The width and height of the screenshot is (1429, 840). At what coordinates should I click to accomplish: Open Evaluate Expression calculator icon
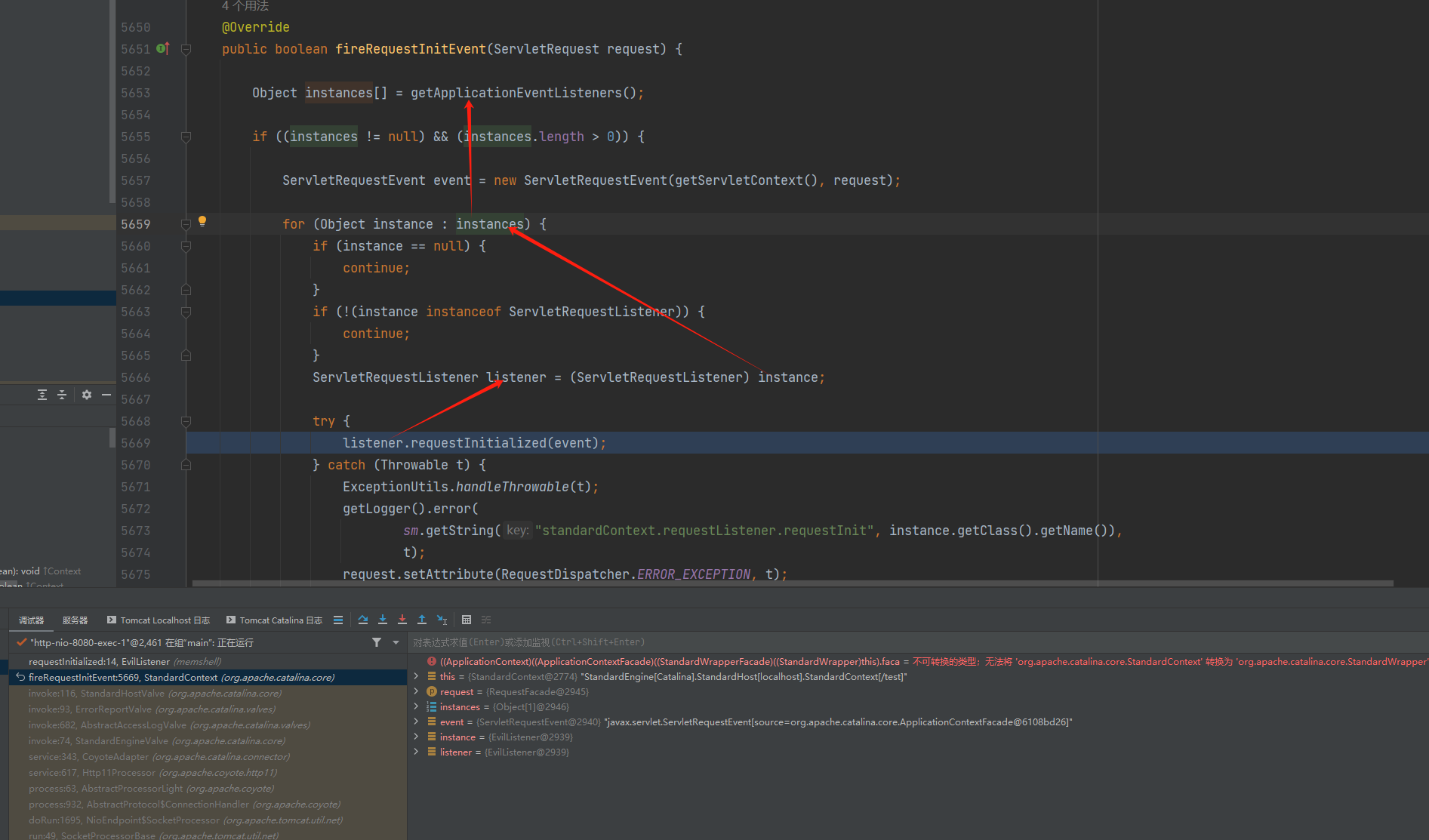click(467, 620)
